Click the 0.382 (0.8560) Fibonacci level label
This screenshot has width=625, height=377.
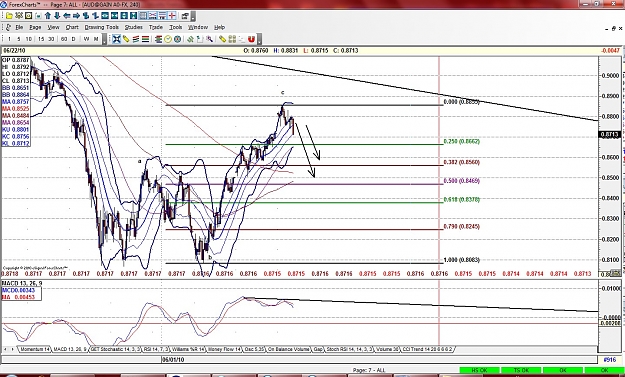point(462,163)
